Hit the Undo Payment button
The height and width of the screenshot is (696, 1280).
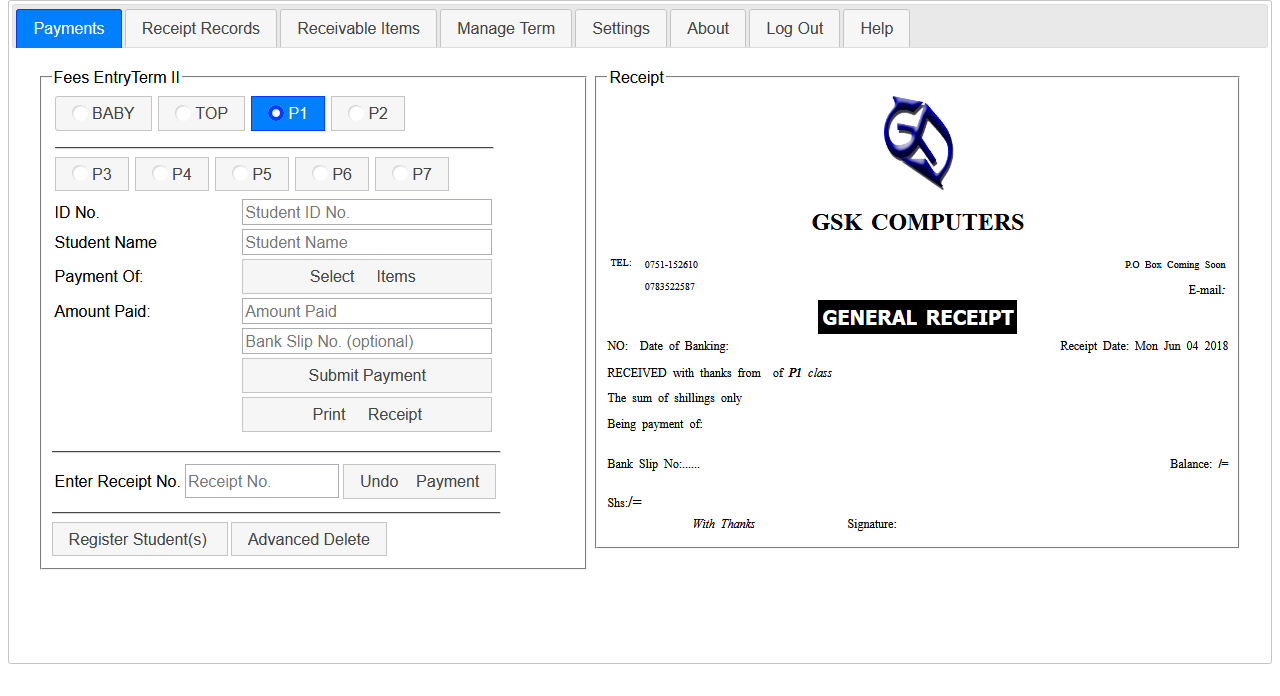point(419,482)
